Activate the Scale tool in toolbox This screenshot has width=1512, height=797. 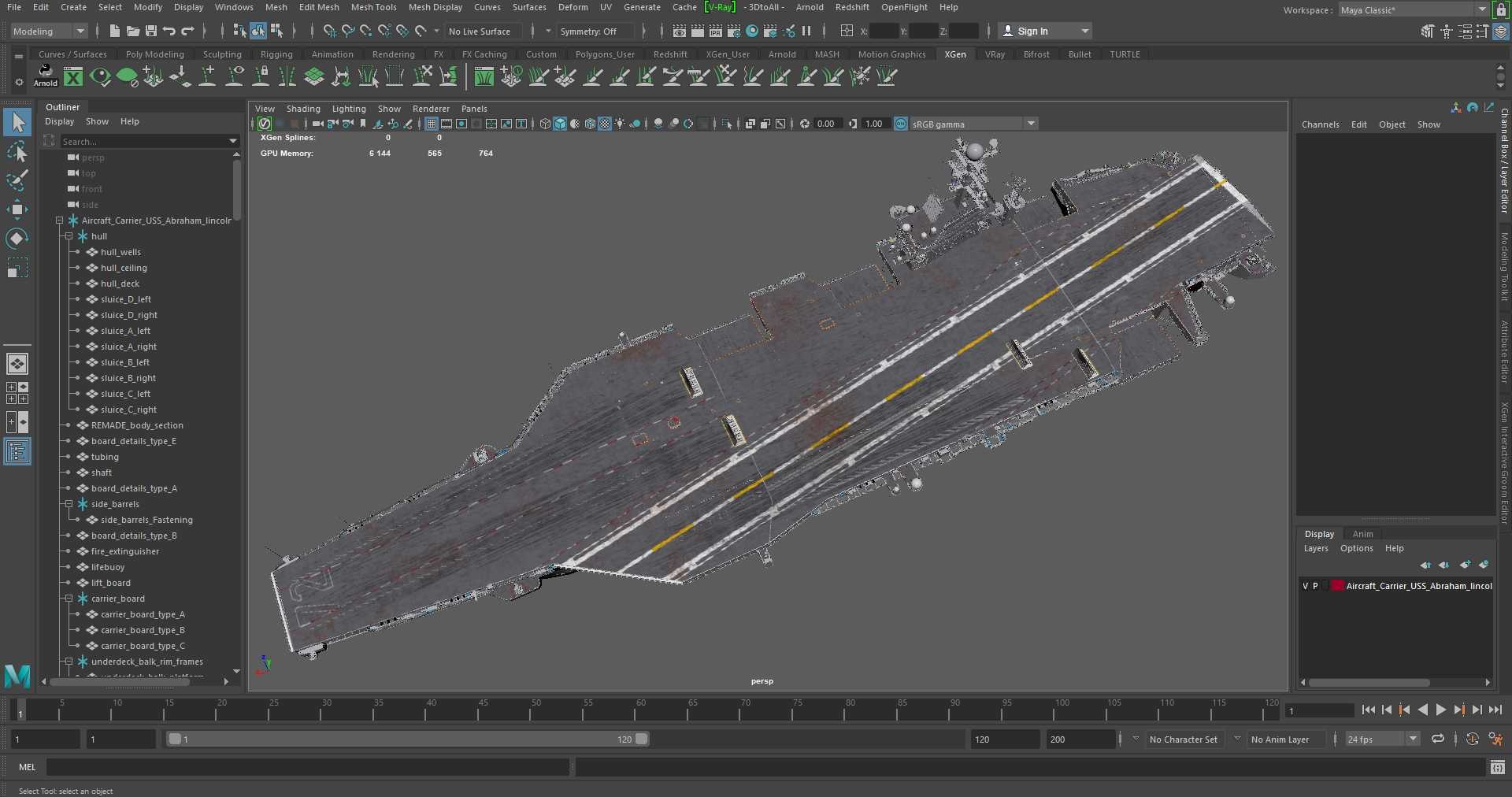pyautogui.click(x=17, y=268)
